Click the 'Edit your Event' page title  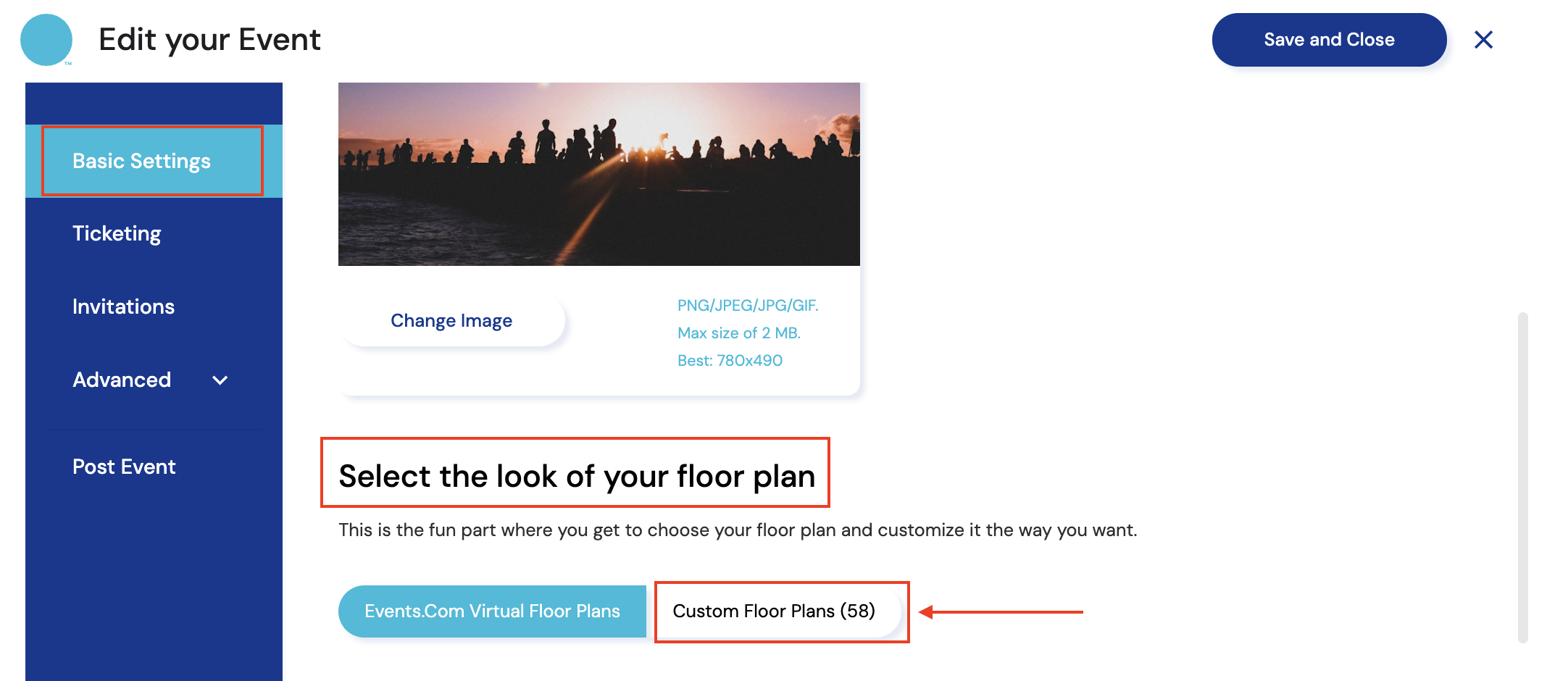(x=209, y=40)
